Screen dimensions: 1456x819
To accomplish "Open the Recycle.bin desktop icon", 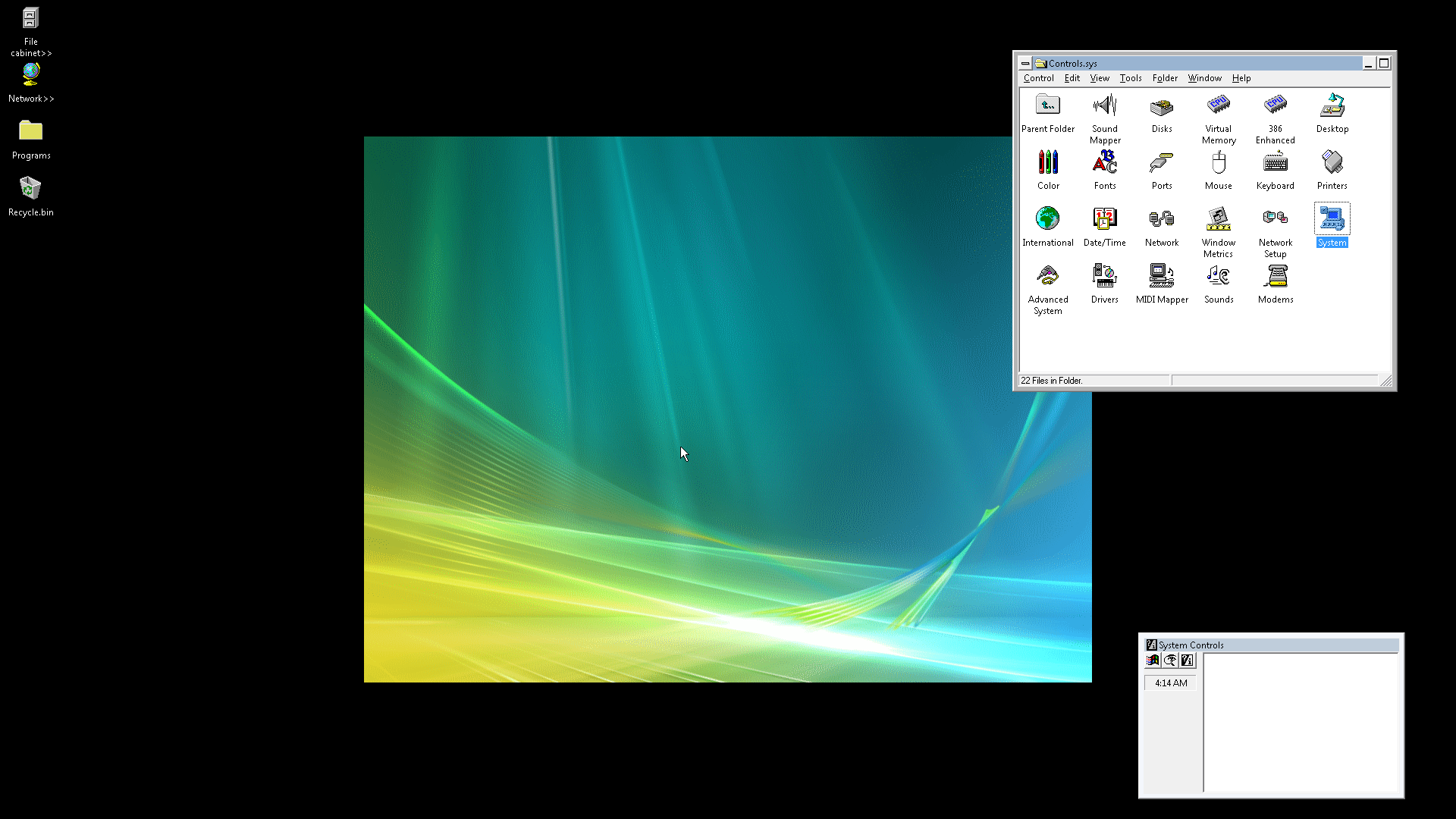I will point(30,187).
